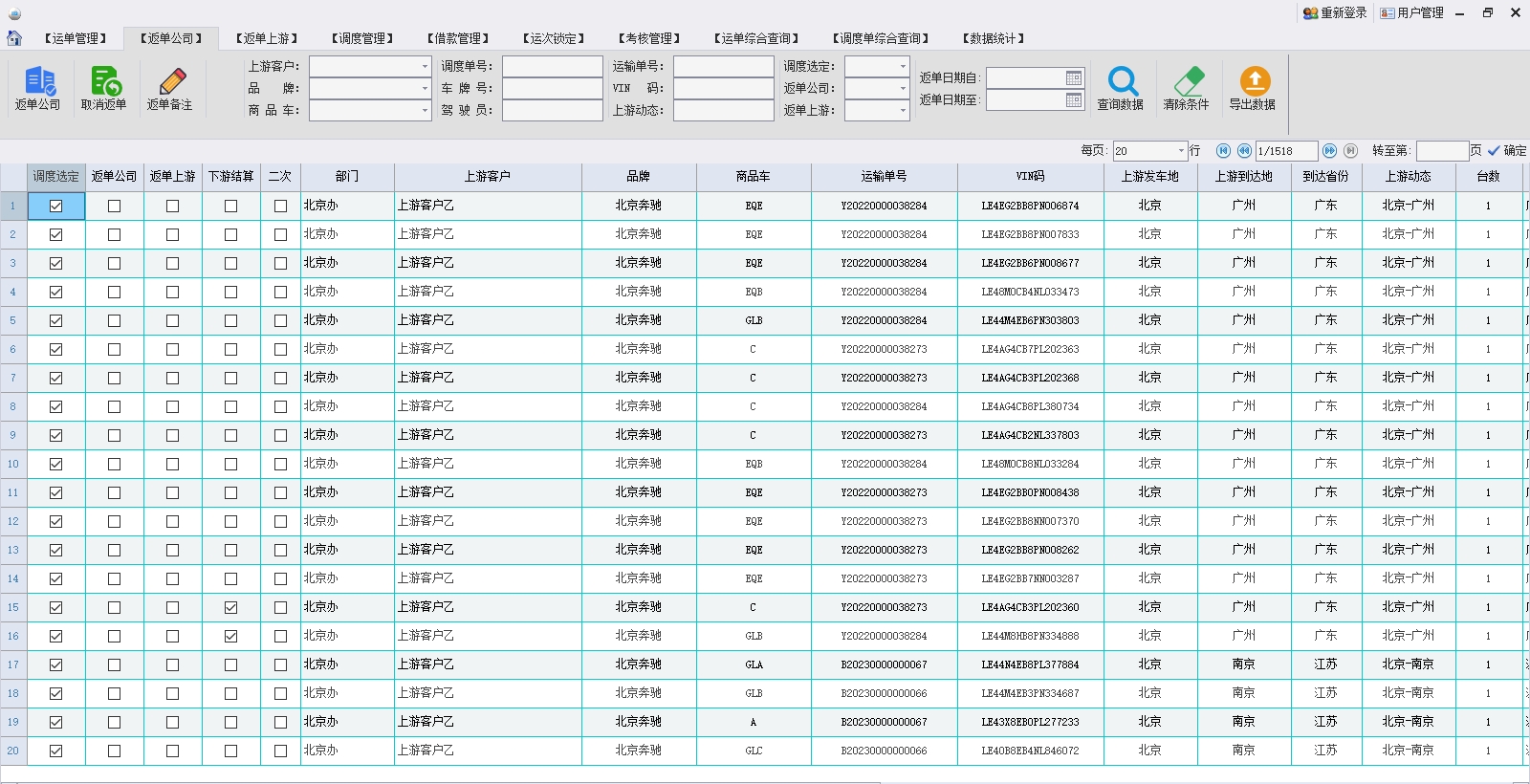Click the 重新登录 button
1530x784 pixels.
pos(1335,12)
